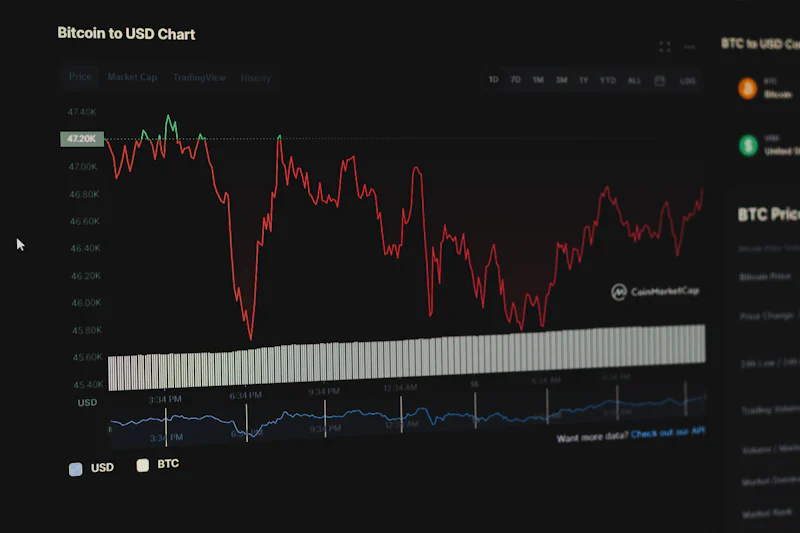Click the 'Check out our API' link
The image size is (800, 533).
[668, 433]
